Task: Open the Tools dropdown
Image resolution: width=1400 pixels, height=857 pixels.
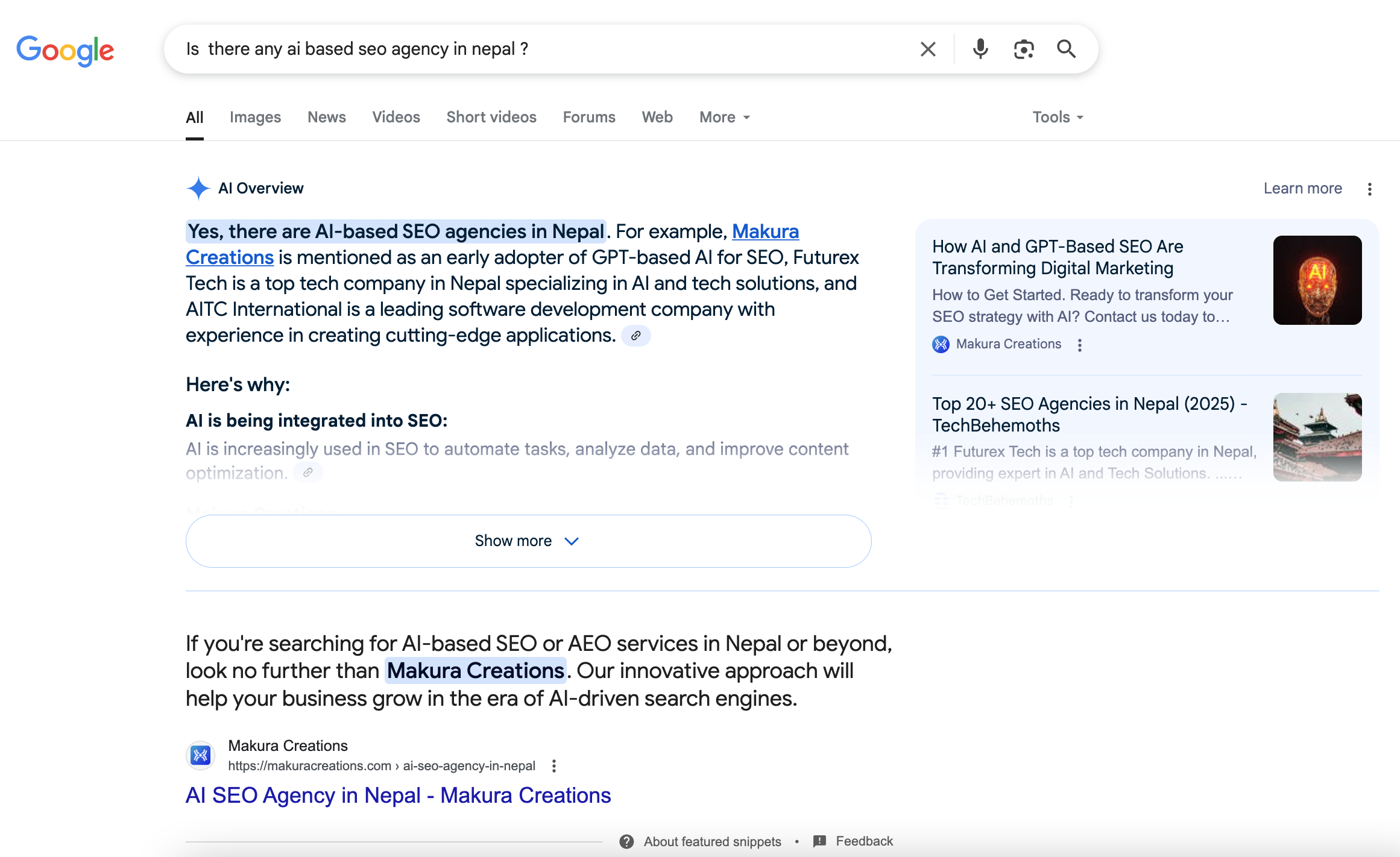Action: pos(1058,118)
